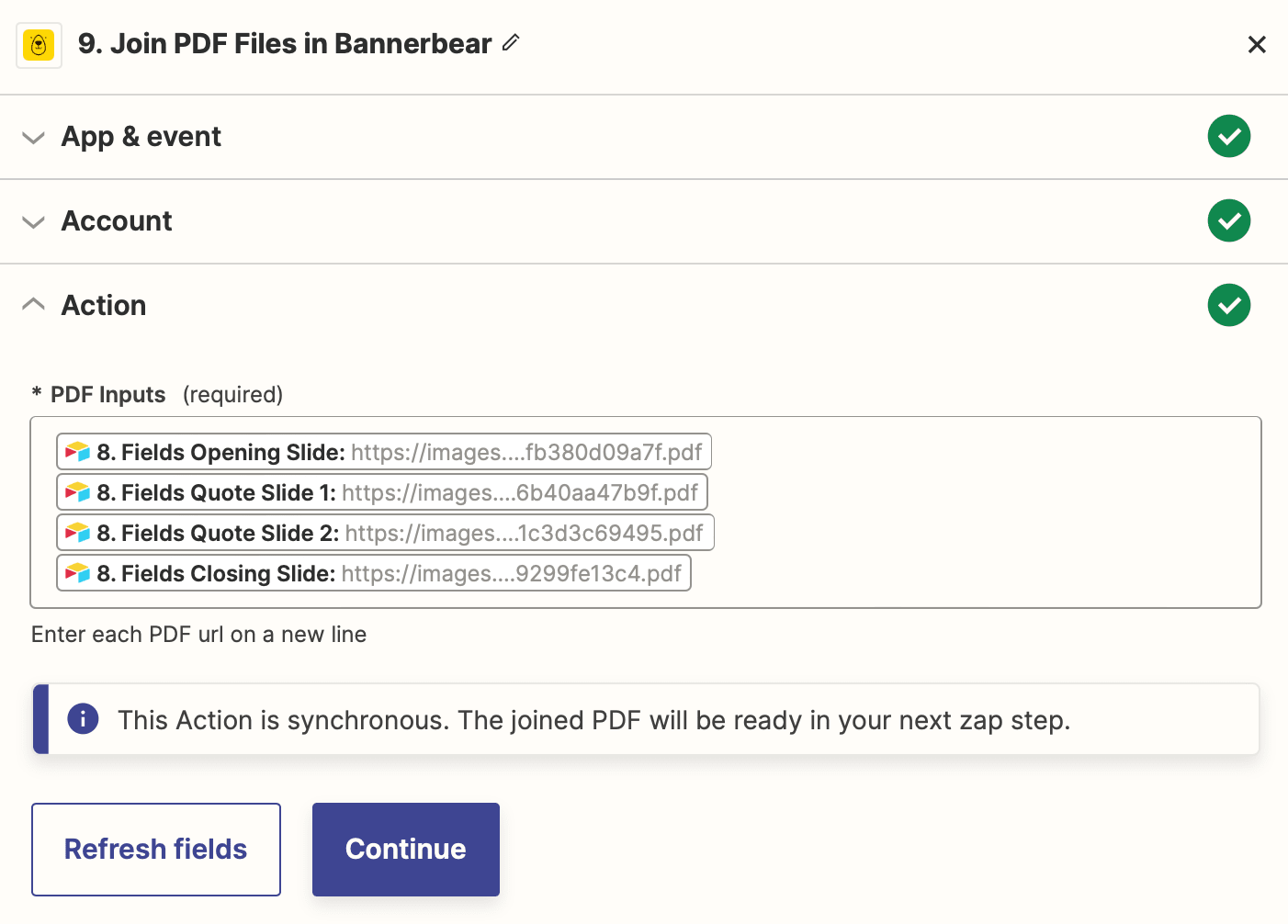Viewport: 1288px width, 924px height.
Task: Close the step editor with the X
Action: [1257, 44]
